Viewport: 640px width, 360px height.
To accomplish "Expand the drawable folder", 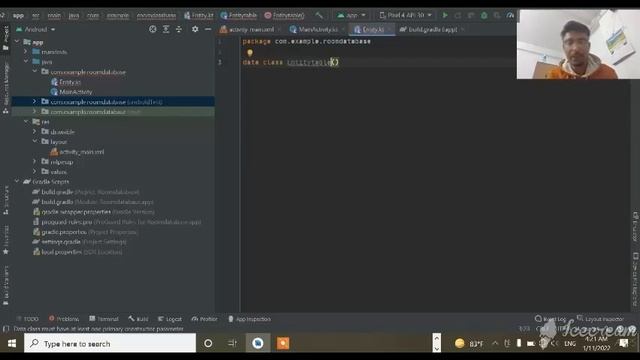I will 34,131.
